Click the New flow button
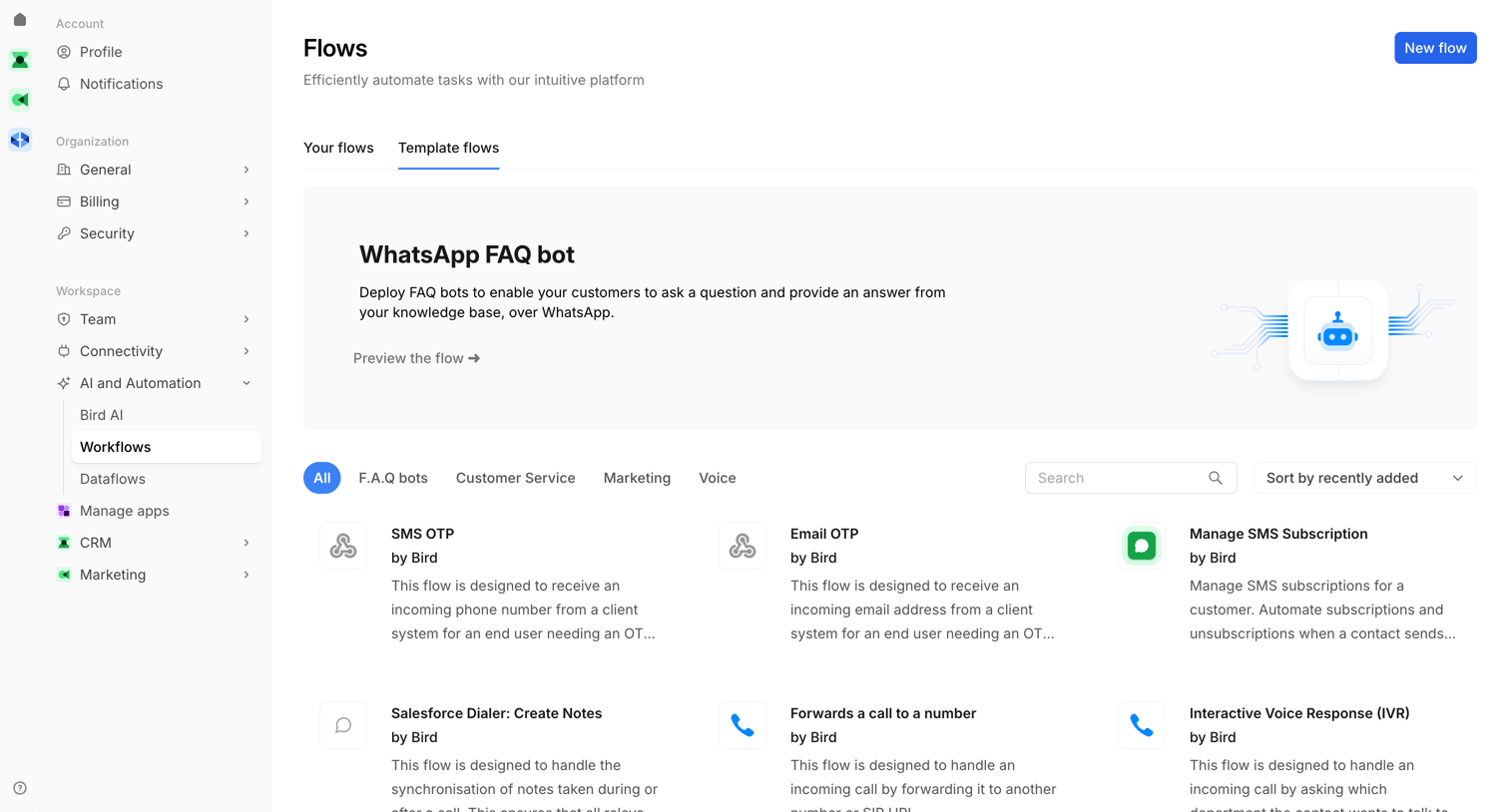1509x812 pixels. [1435, 48]
